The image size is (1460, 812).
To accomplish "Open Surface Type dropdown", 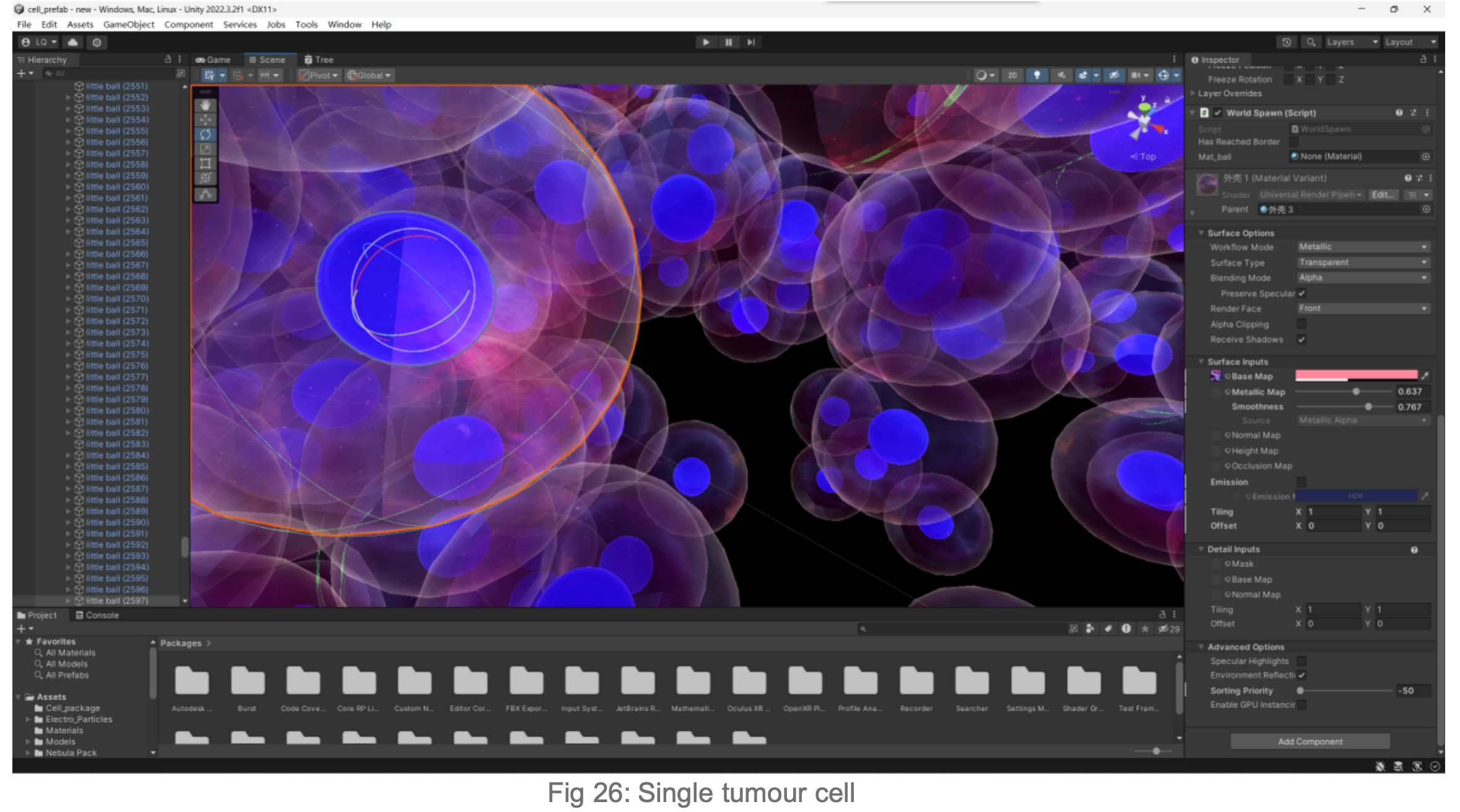I will (1362, 262).
